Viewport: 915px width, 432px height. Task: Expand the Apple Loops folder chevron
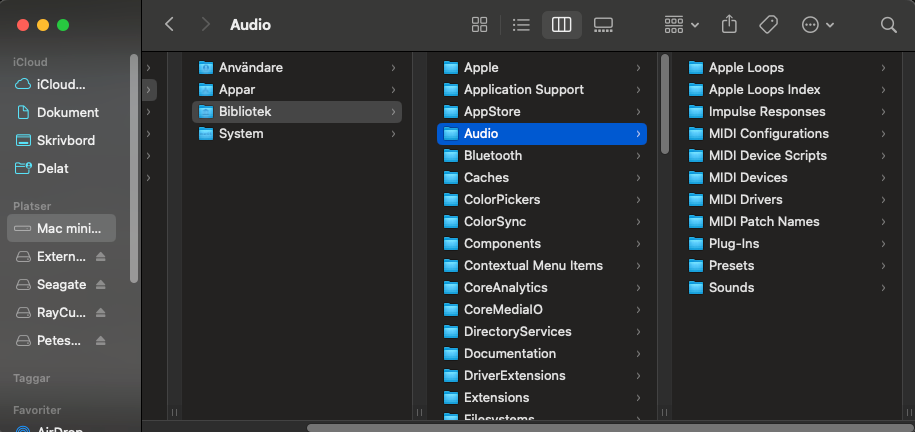(x=883, y=68)
